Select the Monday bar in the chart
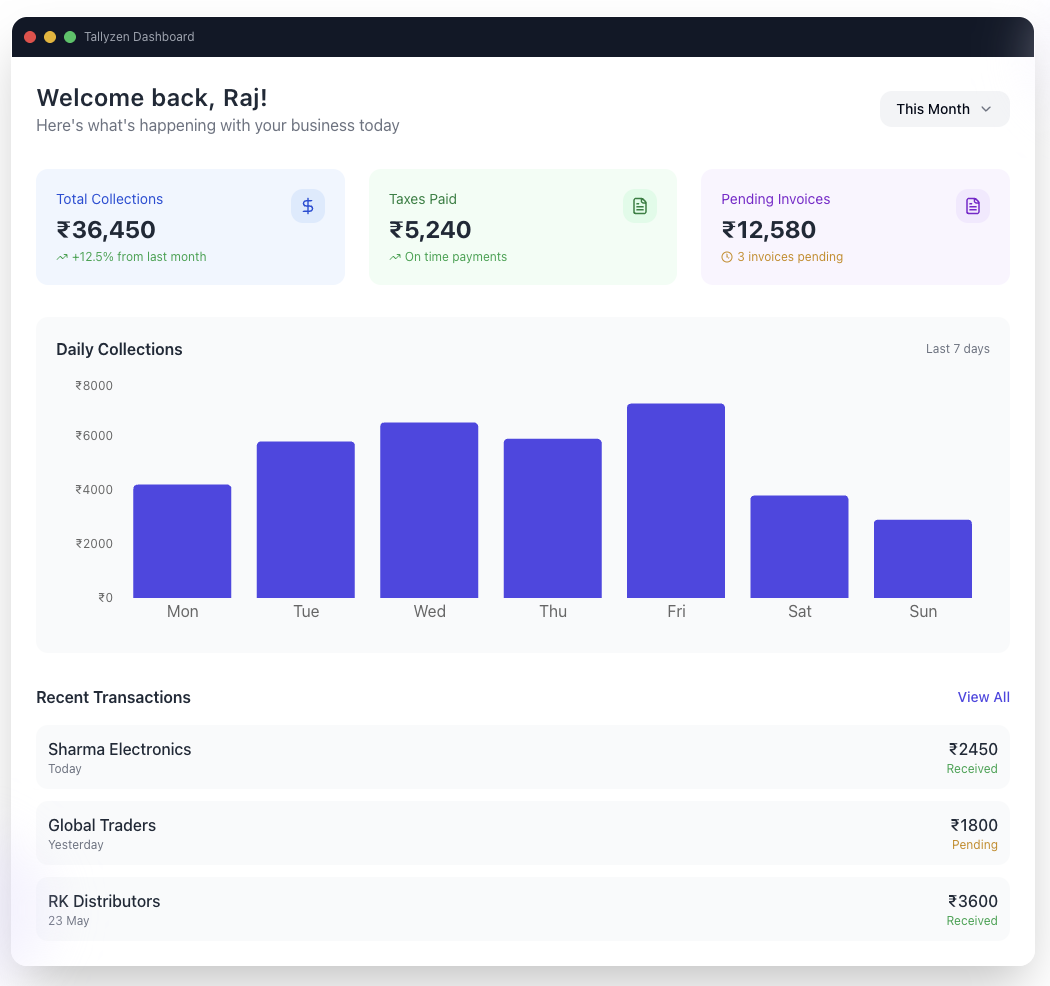Image resolution: width=1050 pixels, height=986 pixels. (x=182, y=541)
